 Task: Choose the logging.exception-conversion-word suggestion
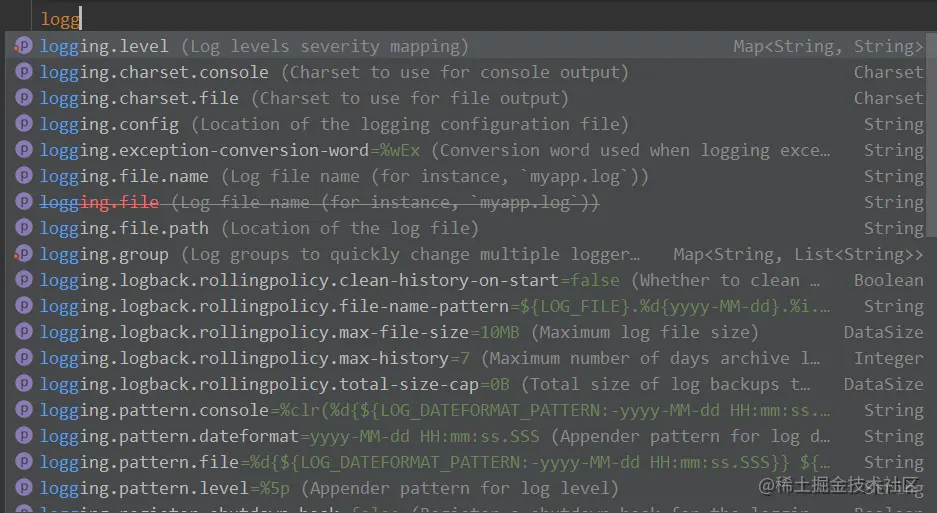click(467, 149)
